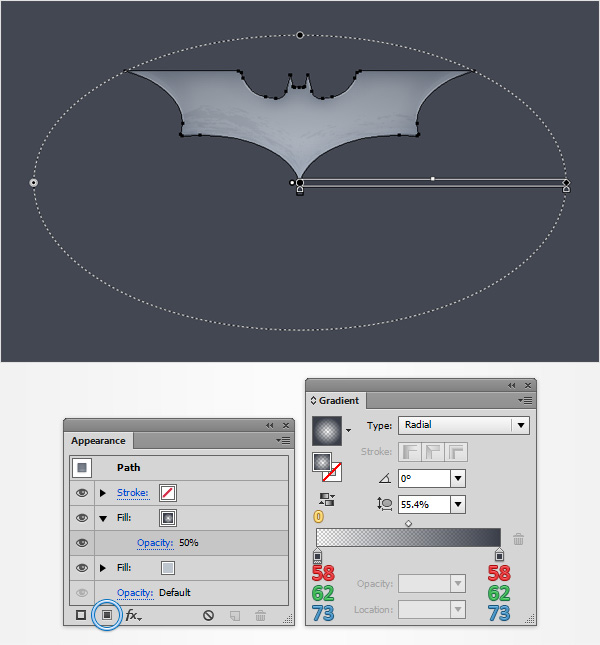Screen dimensions: 600x645
Task: Toggle visibility of Opacity Default row
Action: 82,592
